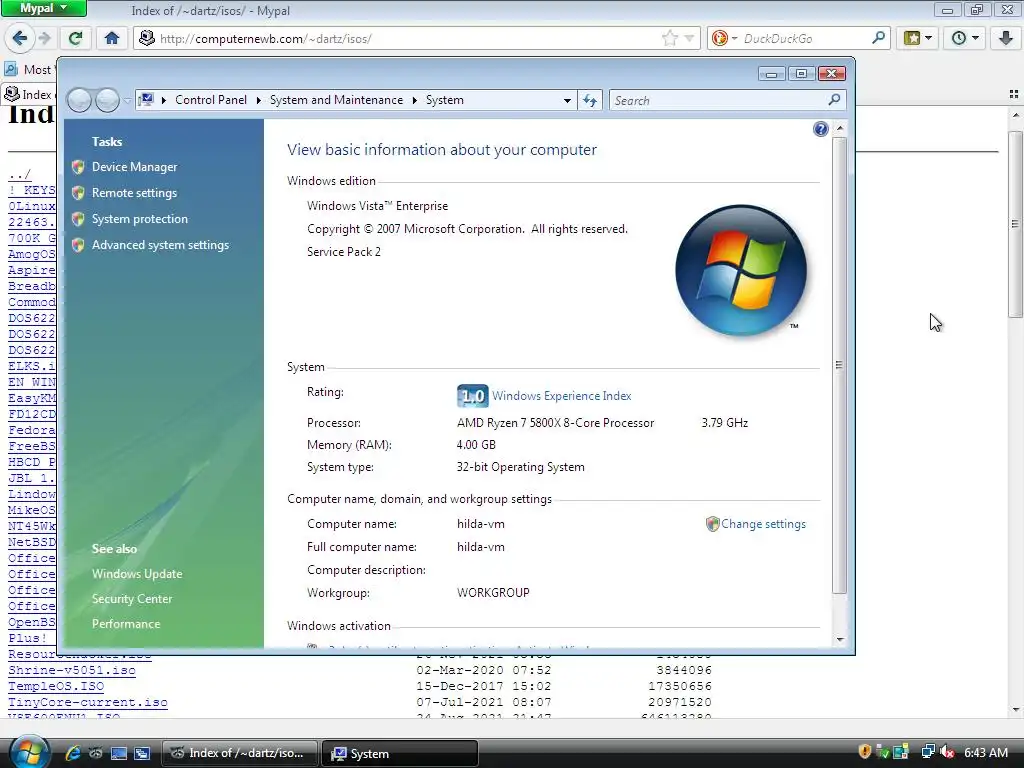
Task: Expand arrow after System and Maintenance breadcrumb
Action: coord(414,101)
